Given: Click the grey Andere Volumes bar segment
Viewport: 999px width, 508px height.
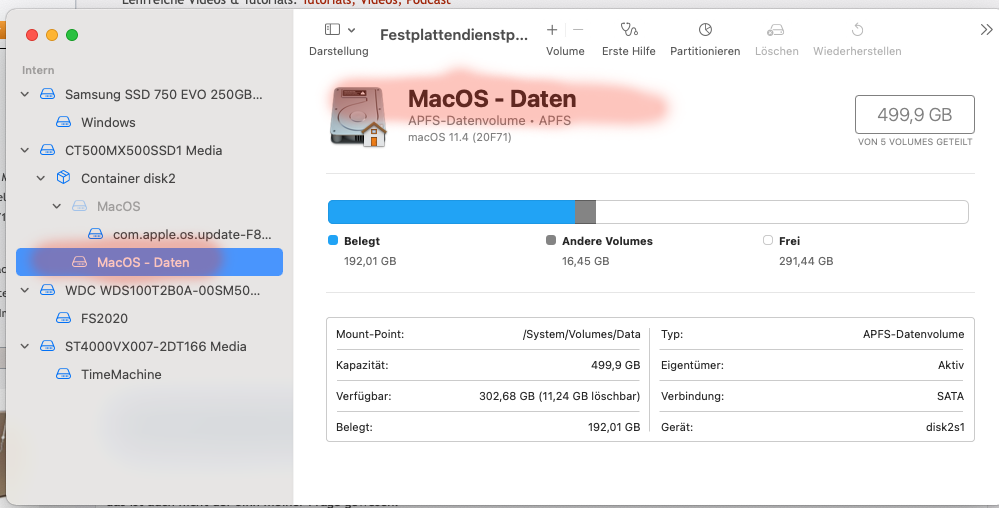Looking at the screenshot, I should coord(585,212).
